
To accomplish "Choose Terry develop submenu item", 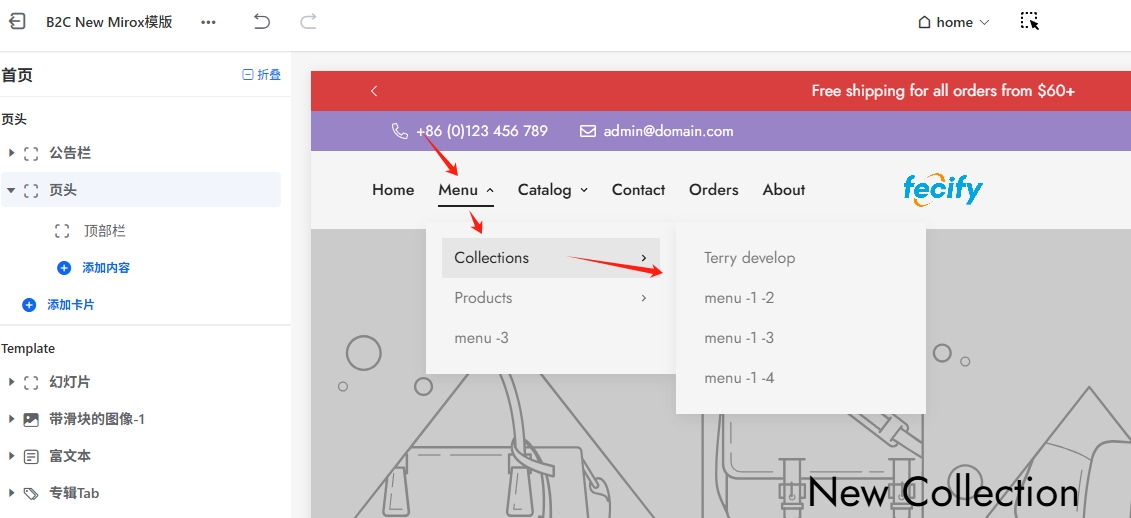I will coord(749,258).
